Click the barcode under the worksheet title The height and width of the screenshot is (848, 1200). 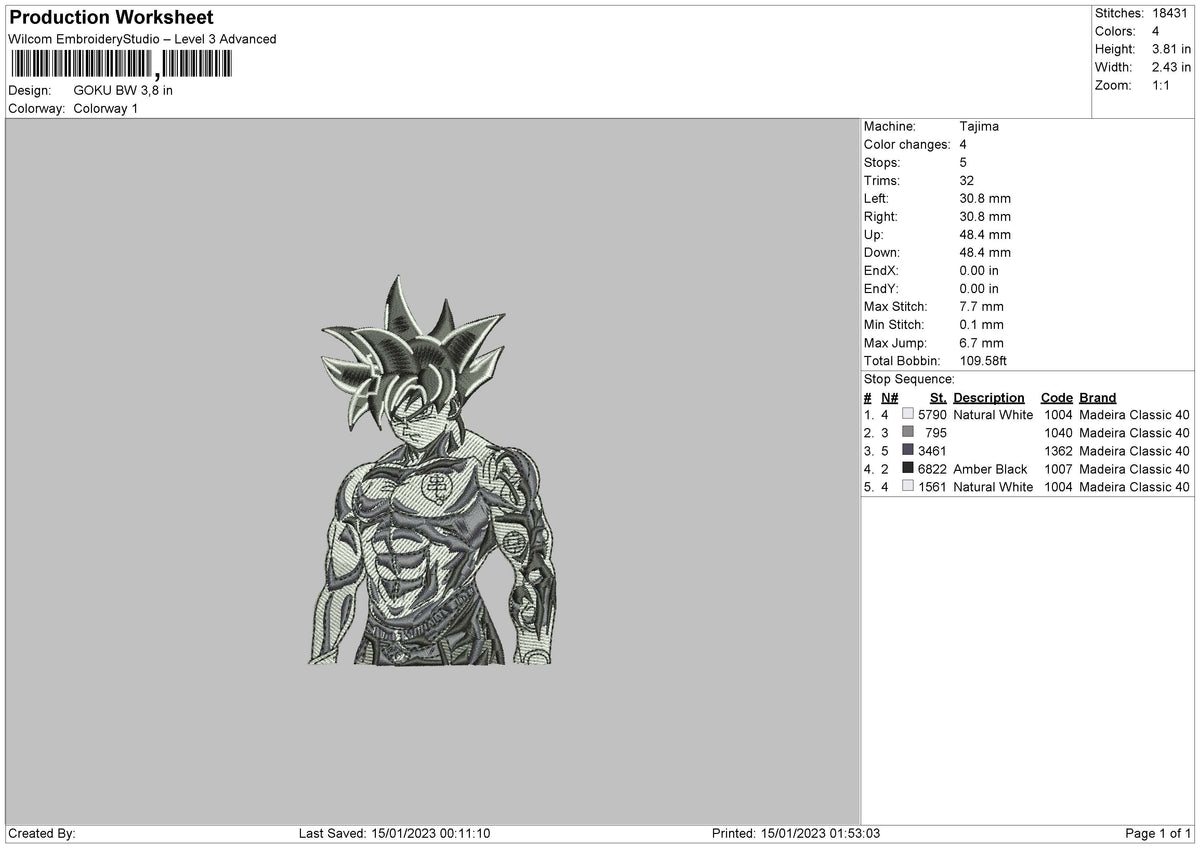coord(121,65)
